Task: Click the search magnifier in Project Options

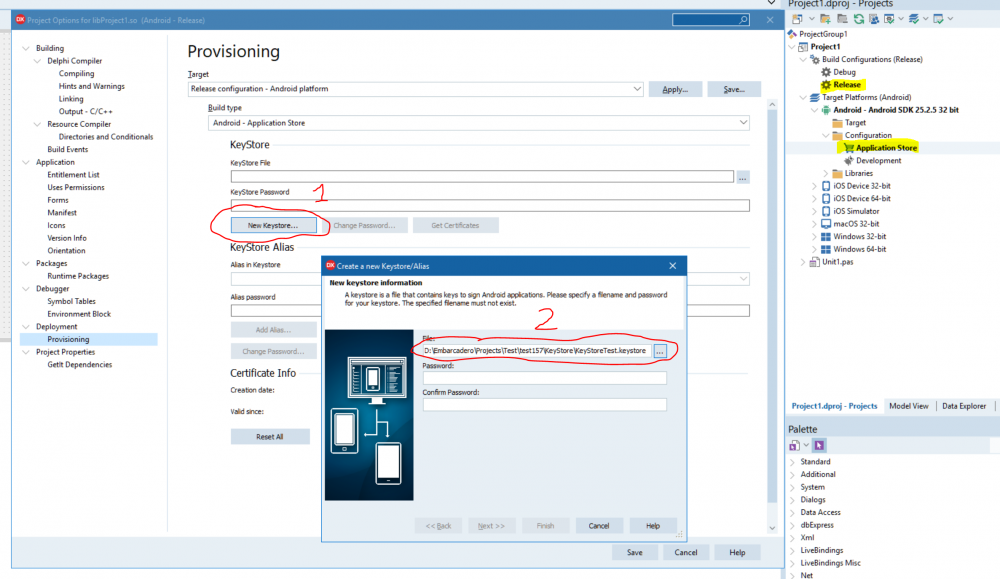Action: [743, 20]
